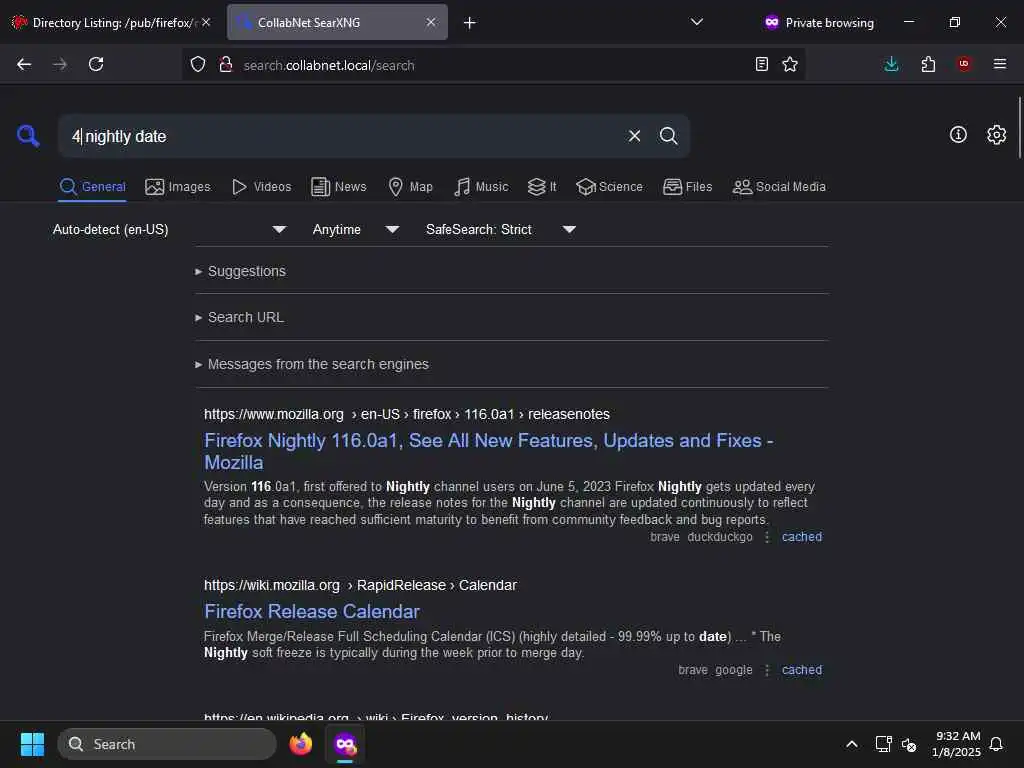Click the address bar URL text

point(328,65)
